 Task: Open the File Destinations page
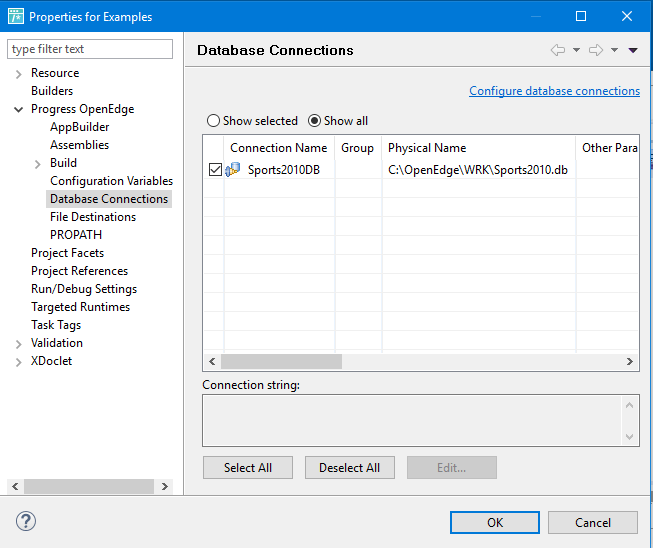click(x=93, y=217)
